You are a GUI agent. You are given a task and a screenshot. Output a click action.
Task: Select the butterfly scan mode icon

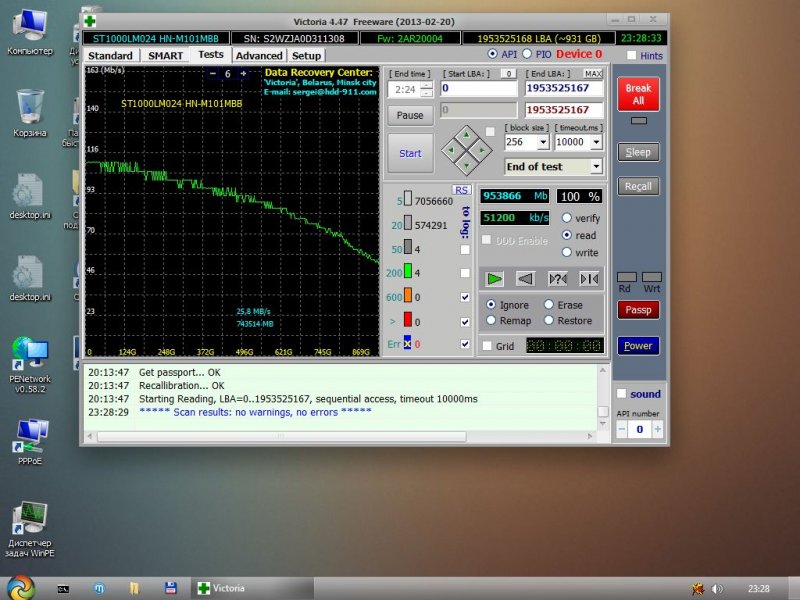click(x=590, y=279)
